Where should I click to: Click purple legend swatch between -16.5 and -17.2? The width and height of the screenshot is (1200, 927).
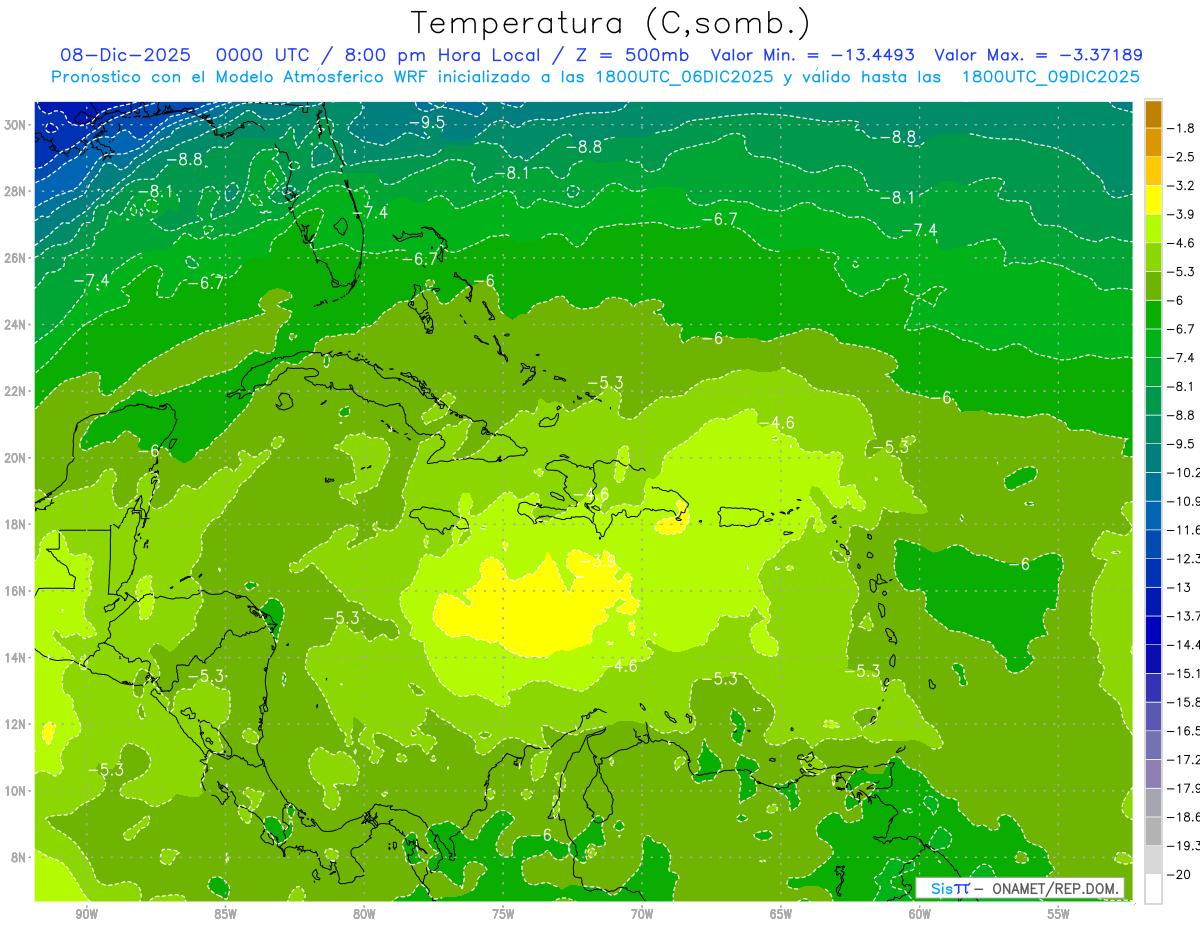pos(1153,745)
